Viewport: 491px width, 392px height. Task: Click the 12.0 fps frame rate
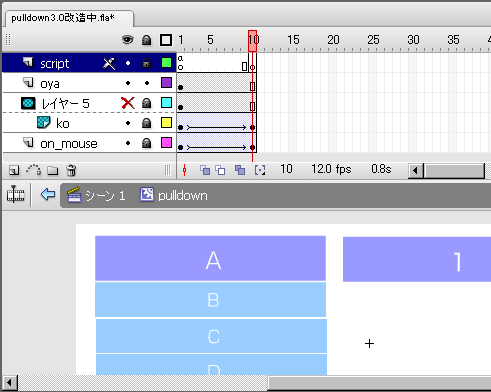(331, 169)
